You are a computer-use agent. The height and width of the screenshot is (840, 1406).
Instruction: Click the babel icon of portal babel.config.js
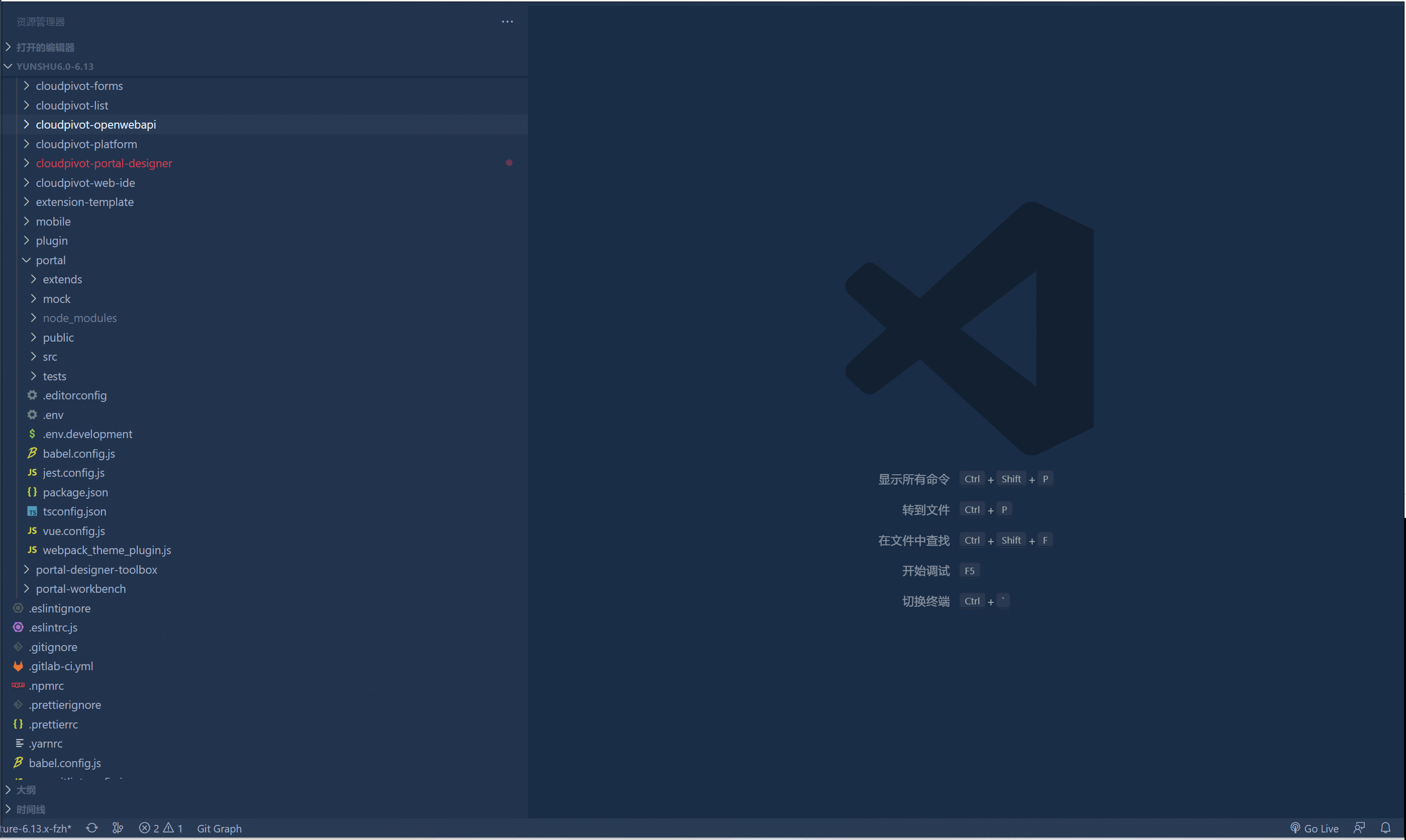[x=32, y=453]
